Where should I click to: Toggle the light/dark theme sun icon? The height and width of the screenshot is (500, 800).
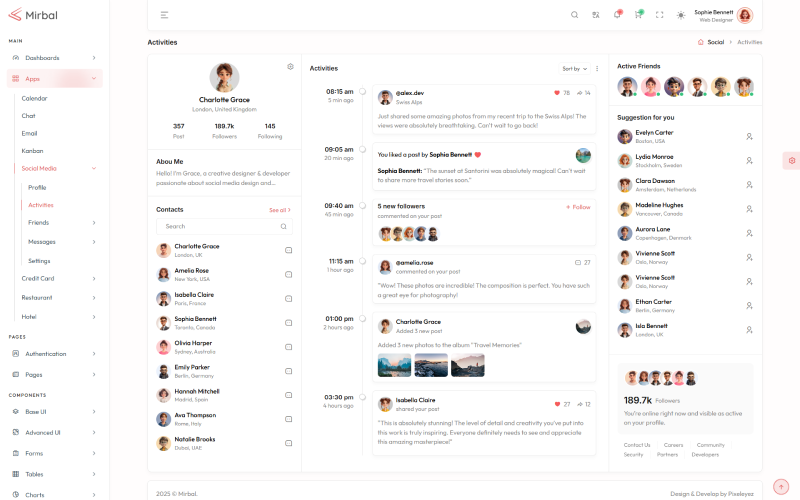click(681, 15)
